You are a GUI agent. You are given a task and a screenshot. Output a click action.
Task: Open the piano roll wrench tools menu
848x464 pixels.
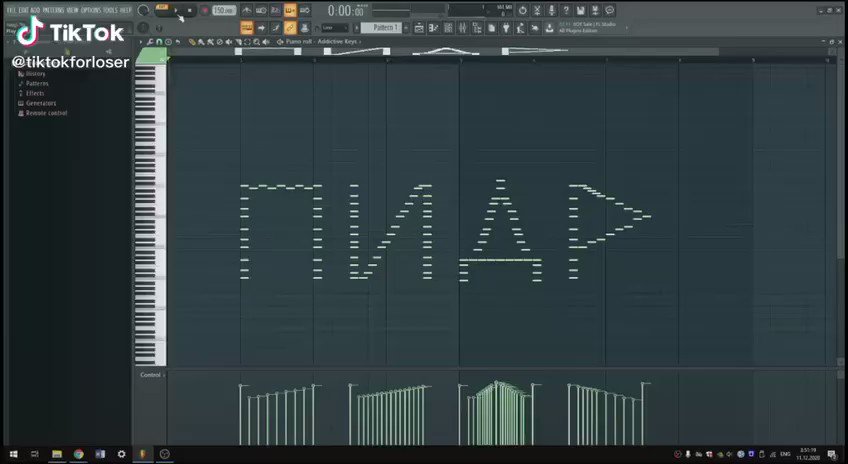coord(149,42)
